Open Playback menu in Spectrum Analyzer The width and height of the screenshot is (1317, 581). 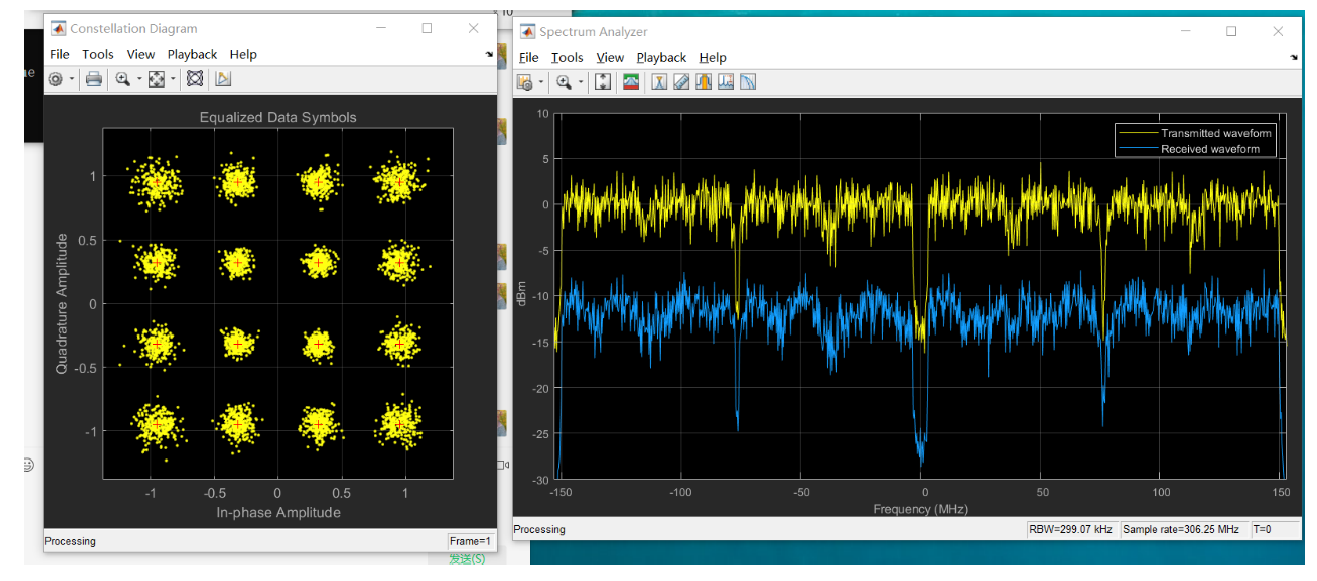[661, 58]
